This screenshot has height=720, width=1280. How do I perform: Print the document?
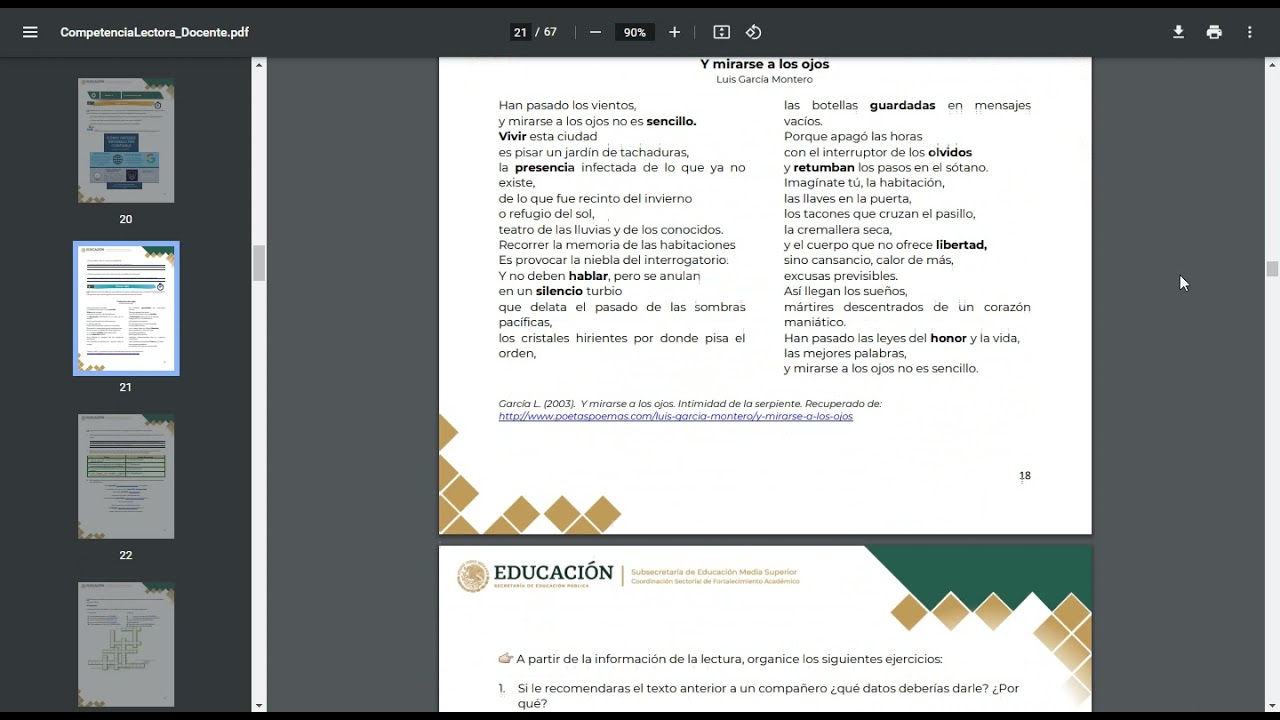[1214, 32]
